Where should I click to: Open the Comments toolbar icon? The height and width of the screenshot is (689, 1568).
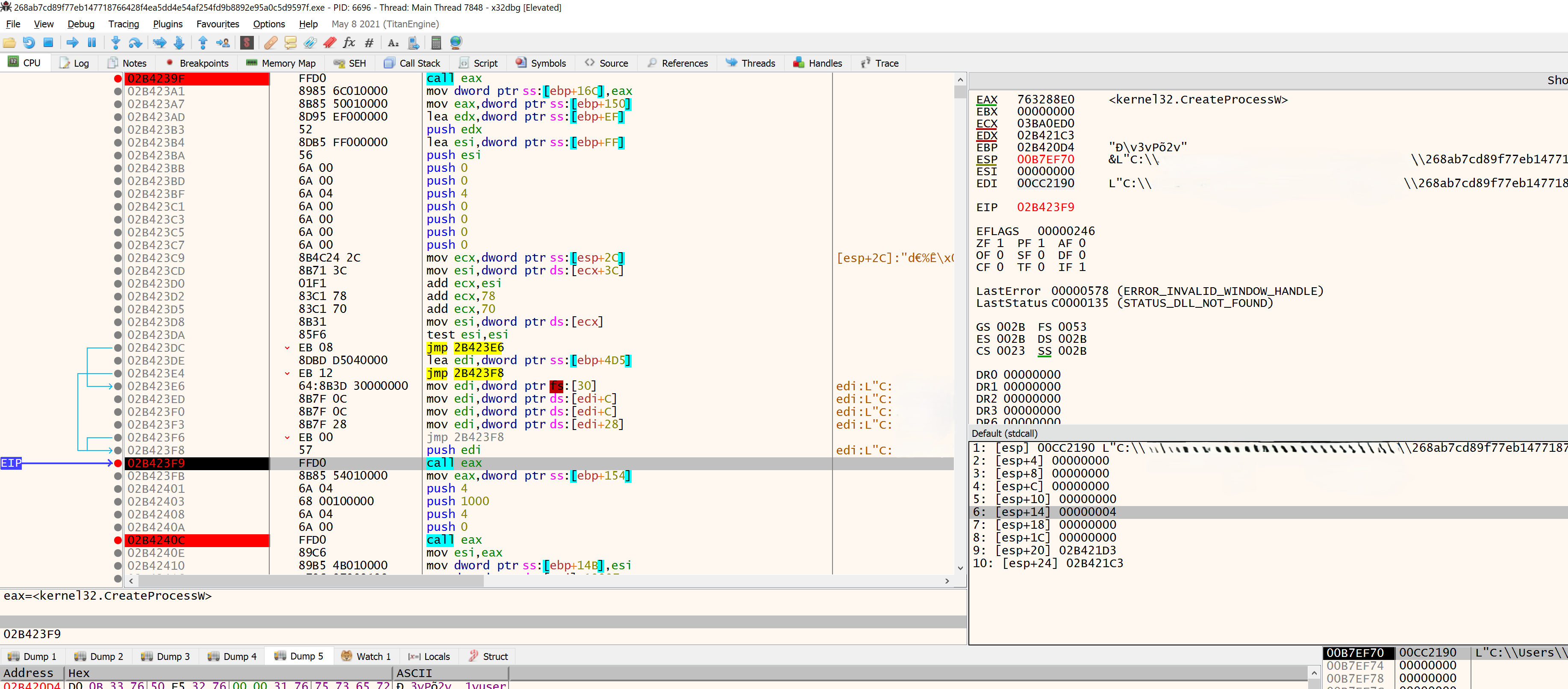(x=290, y=43)
